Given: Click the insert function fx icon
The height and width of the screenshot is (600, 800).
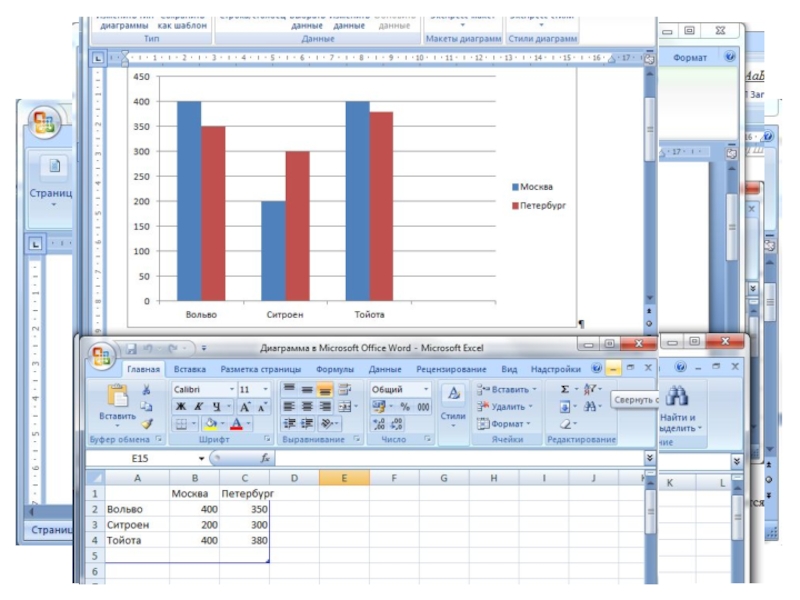Looking at the screenshot, I should 265,457.
